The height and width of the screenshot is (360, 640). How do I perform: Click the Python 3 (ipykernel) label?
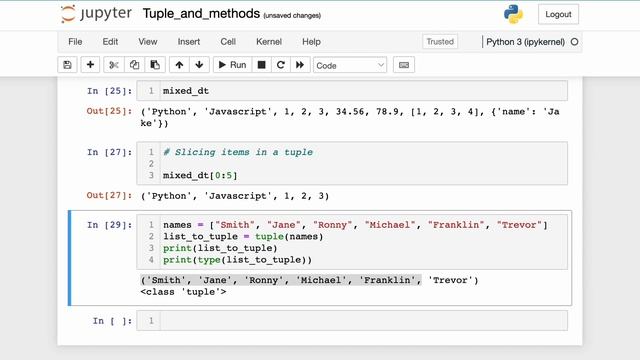pos(526,42)
